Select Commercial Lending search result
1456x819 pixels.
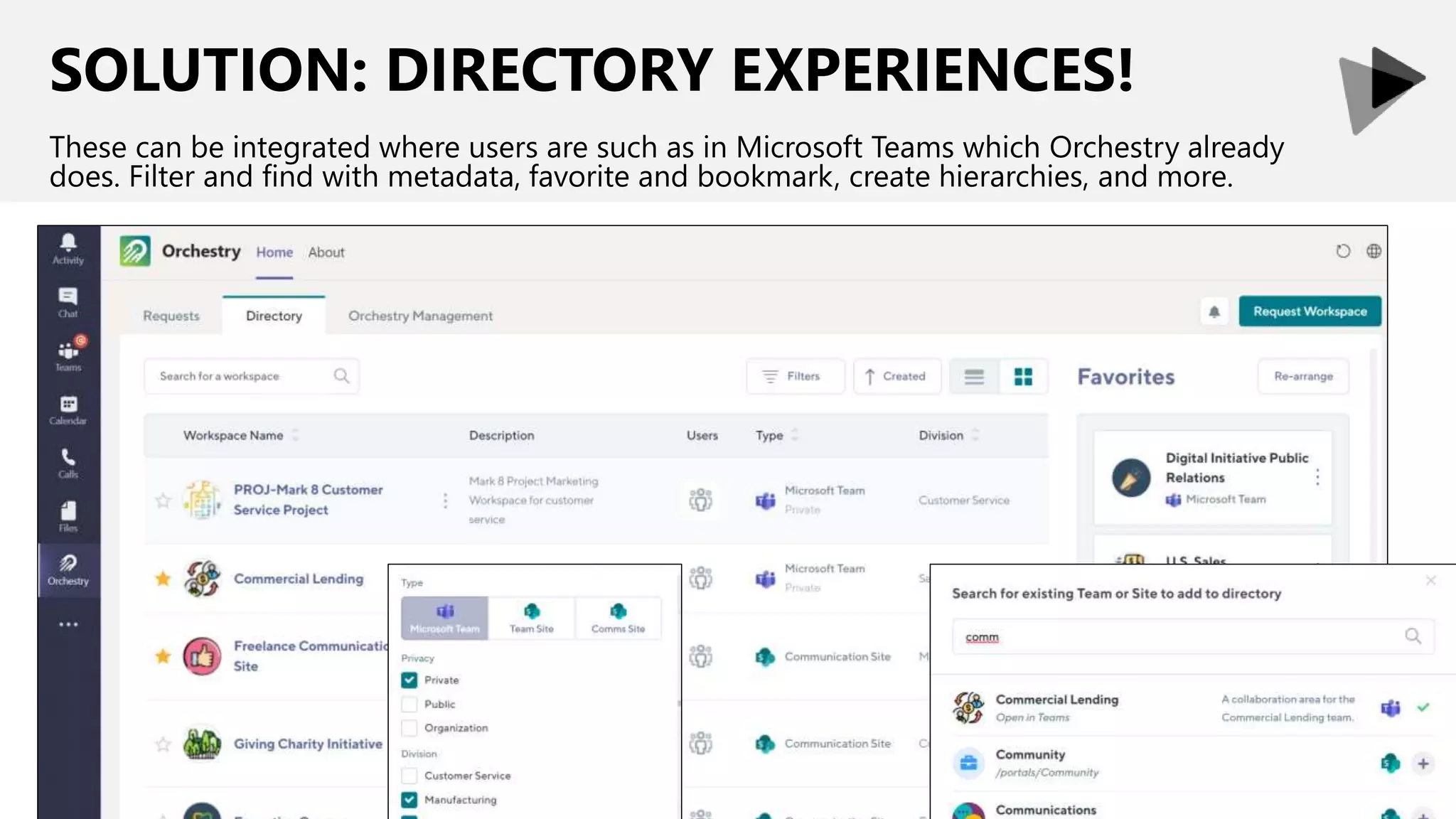(1192, 708)
